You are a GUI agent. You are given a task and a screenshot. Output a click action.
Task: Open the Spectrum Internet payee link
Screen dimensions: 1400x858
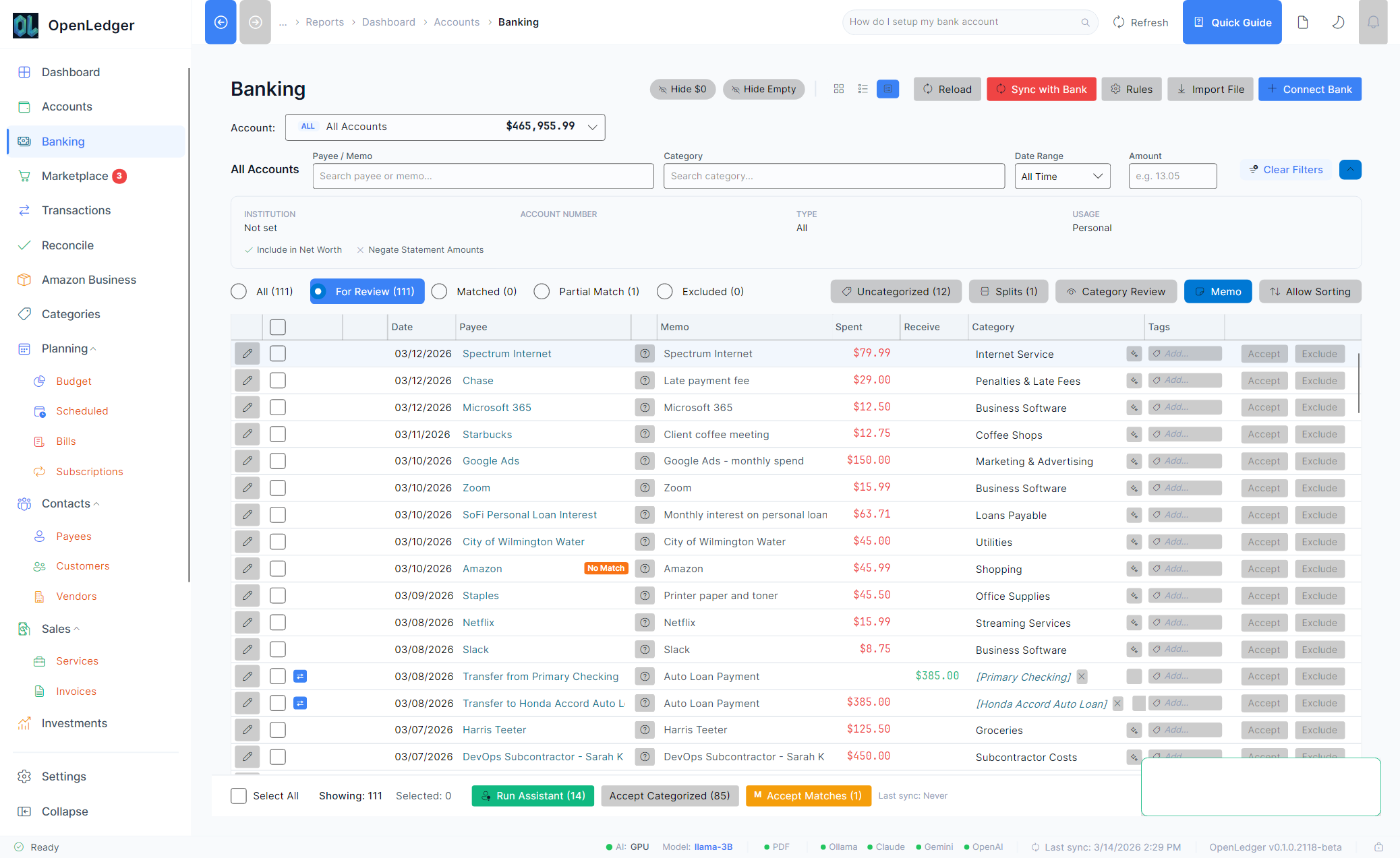(506, 353)
